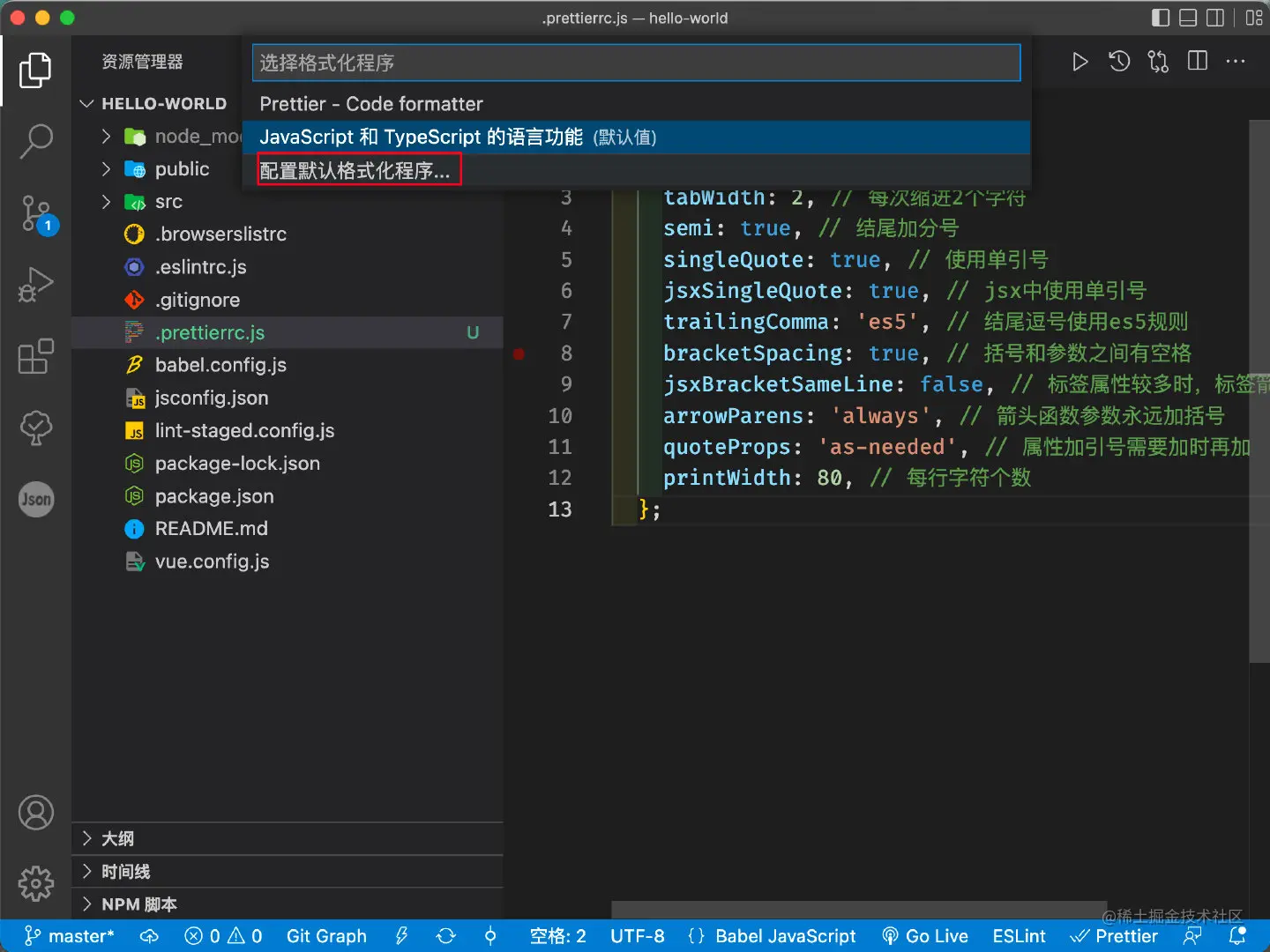Open package.json file
The height and width of the screenshot is (952, 1270).
288,496
